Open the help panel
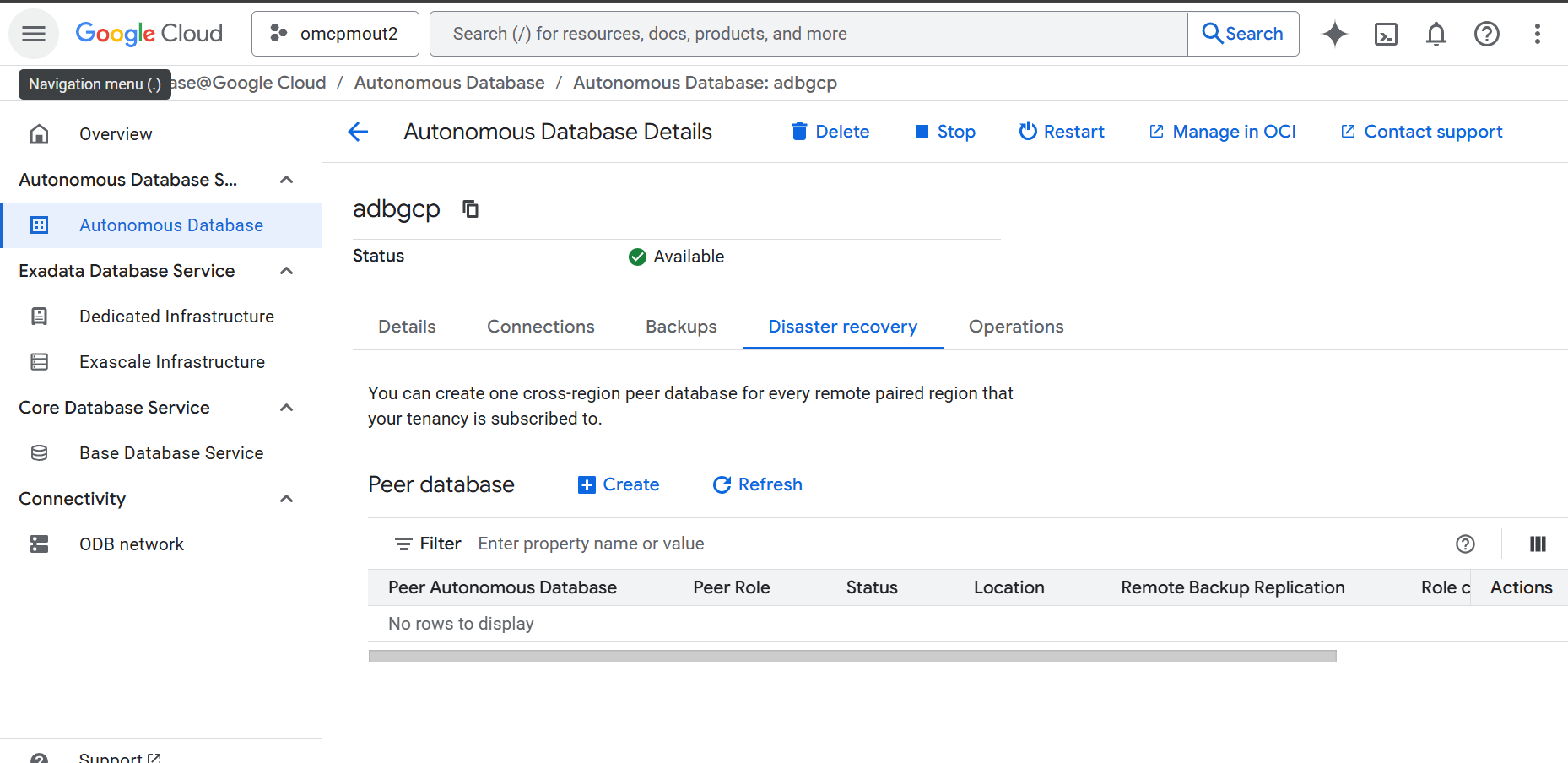The image size is (1568, 763). click(x=1486, y=34)
